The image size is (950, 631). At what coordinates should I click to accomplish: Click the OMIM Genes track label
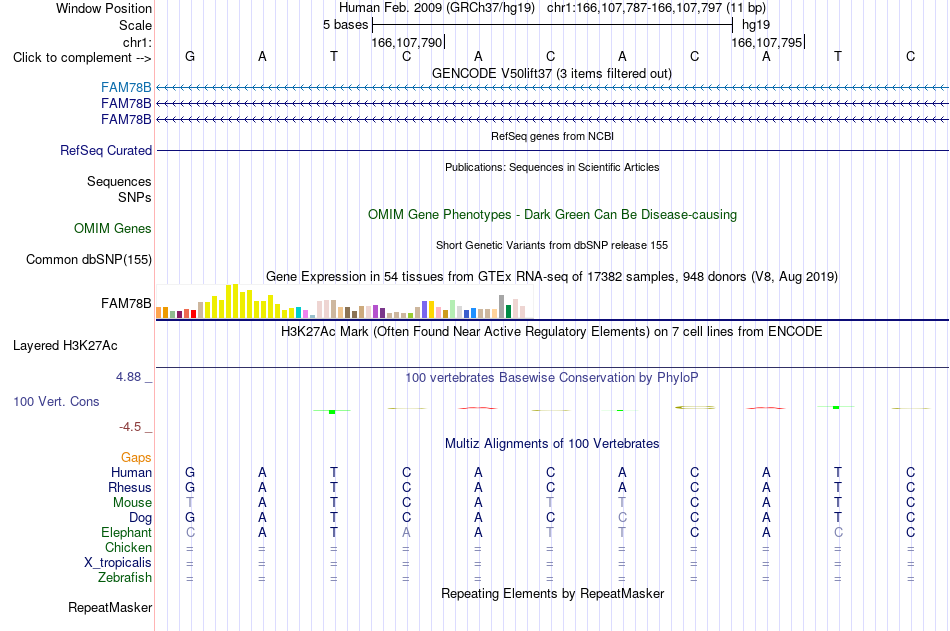point(113,229)
